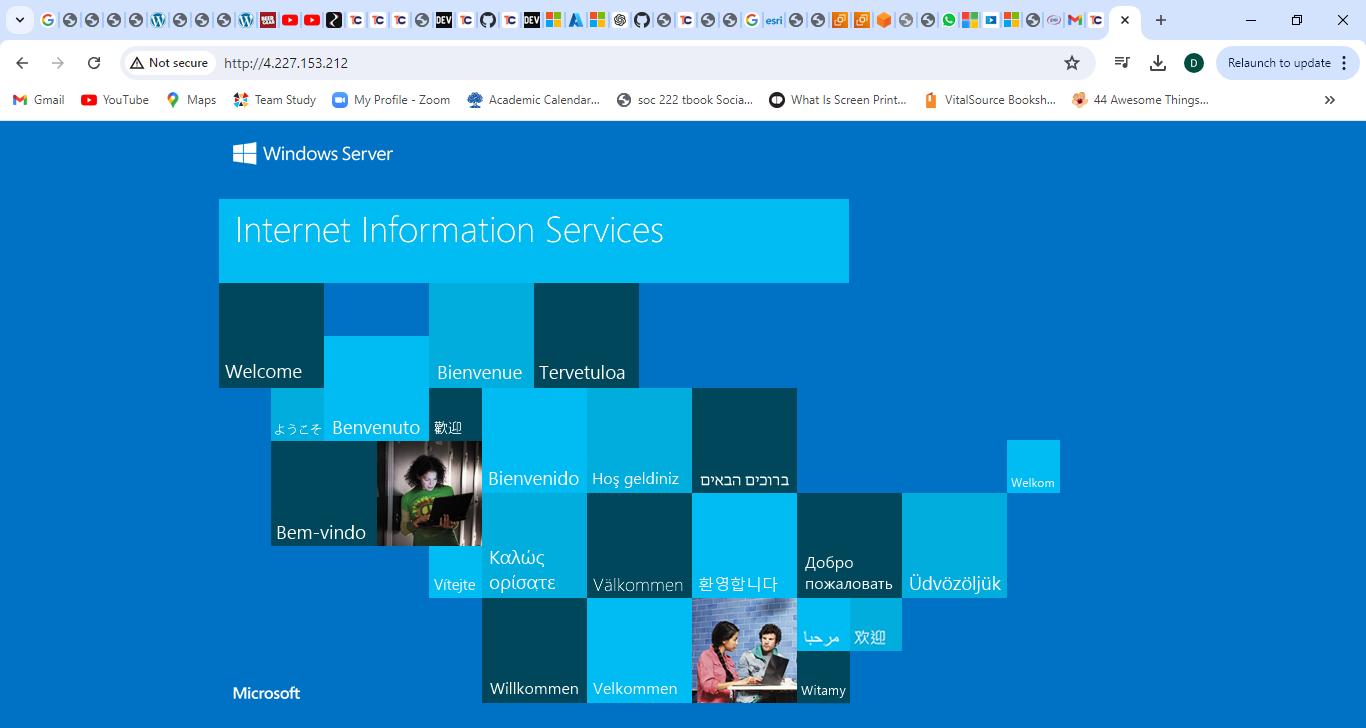
Task: Click the Bienvenue tile
Action: click(x=481, y=335)
